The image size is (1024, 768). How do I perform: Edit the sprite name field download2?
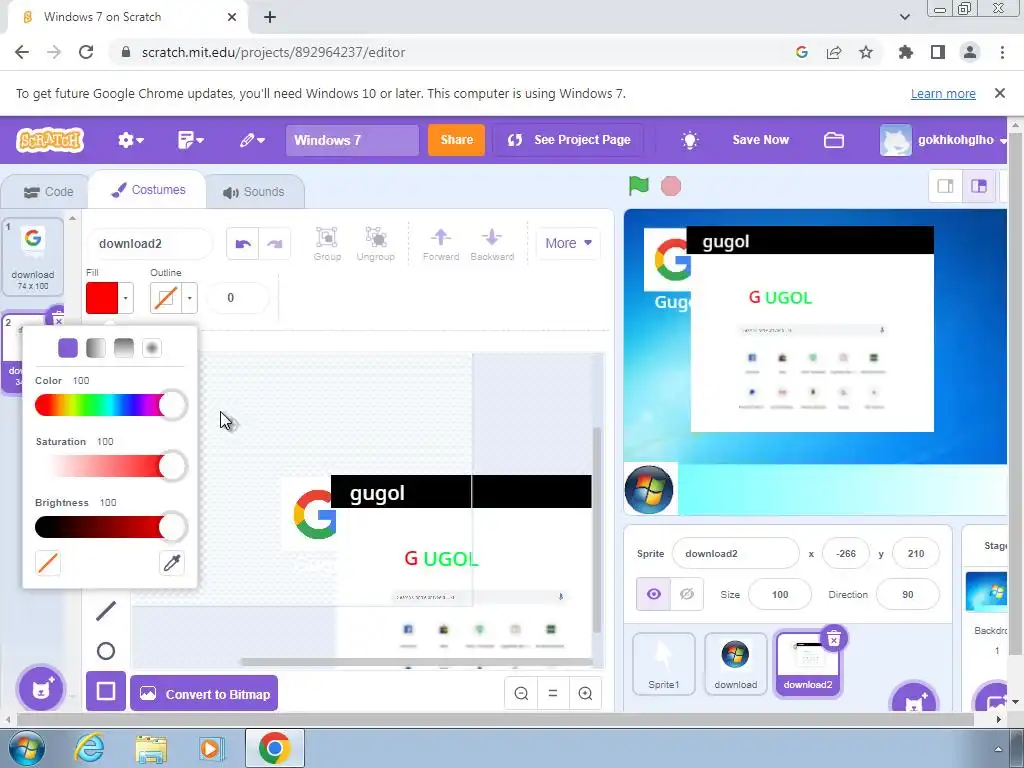pos(735,554)
